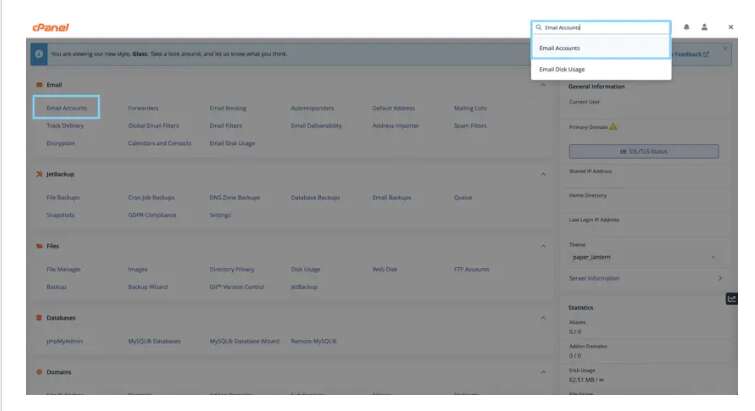Image resolution: width=755 pixels, height=411 pixels.
Task: Collapse the Files section
Action: click(x=543, y=245)
